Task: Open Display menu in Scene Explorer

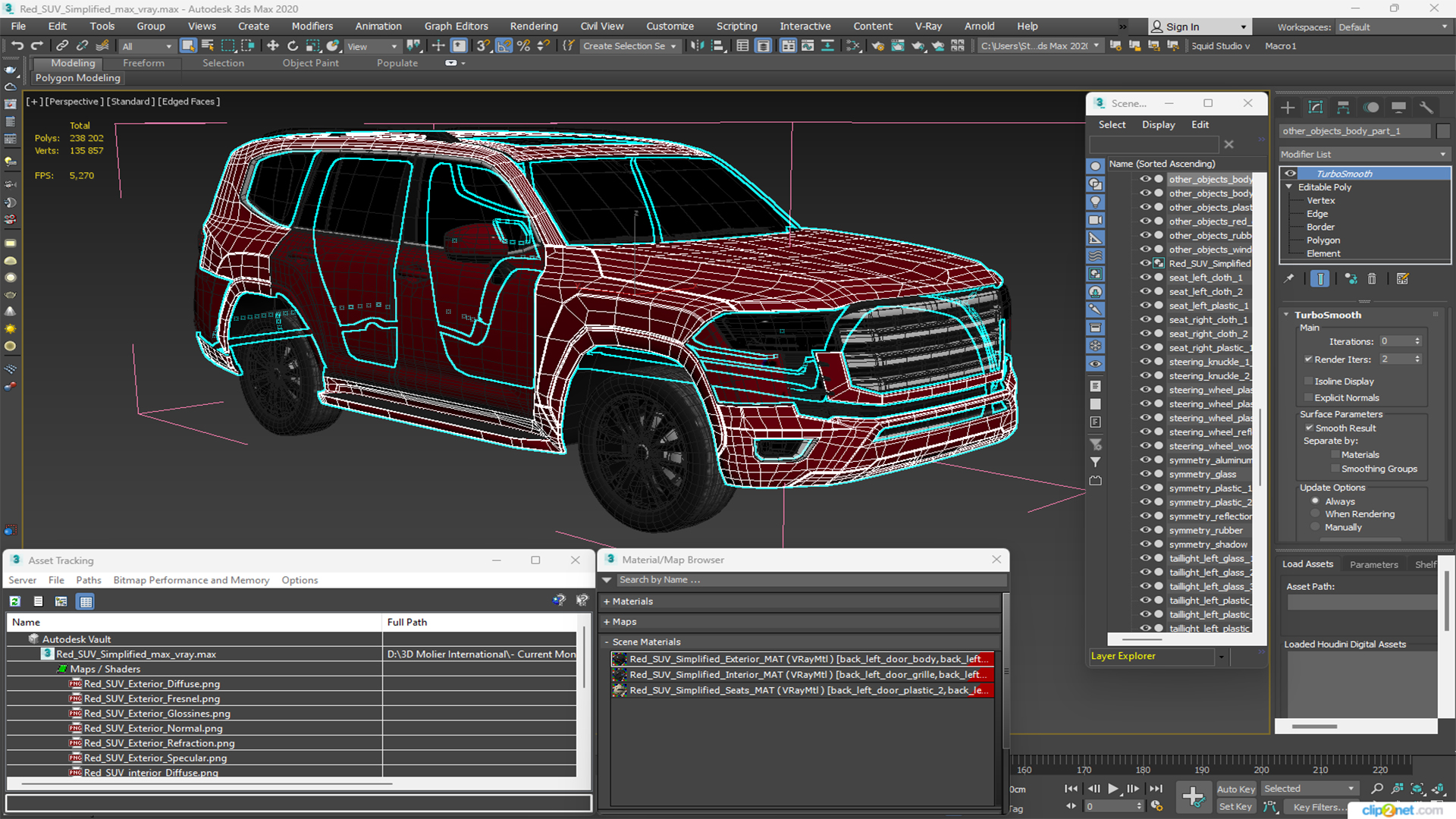Action: 1158,124
